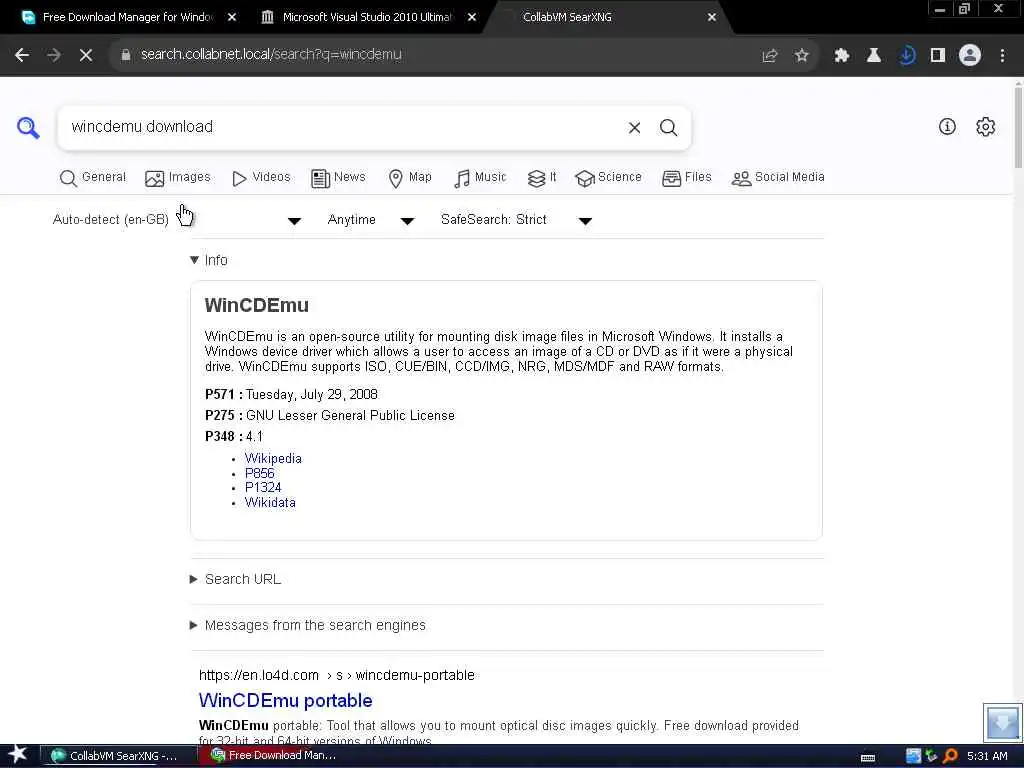Close the Free Download Manager tab
The width and height of the screenshot is (1024, 768).
tap(232, 18)
